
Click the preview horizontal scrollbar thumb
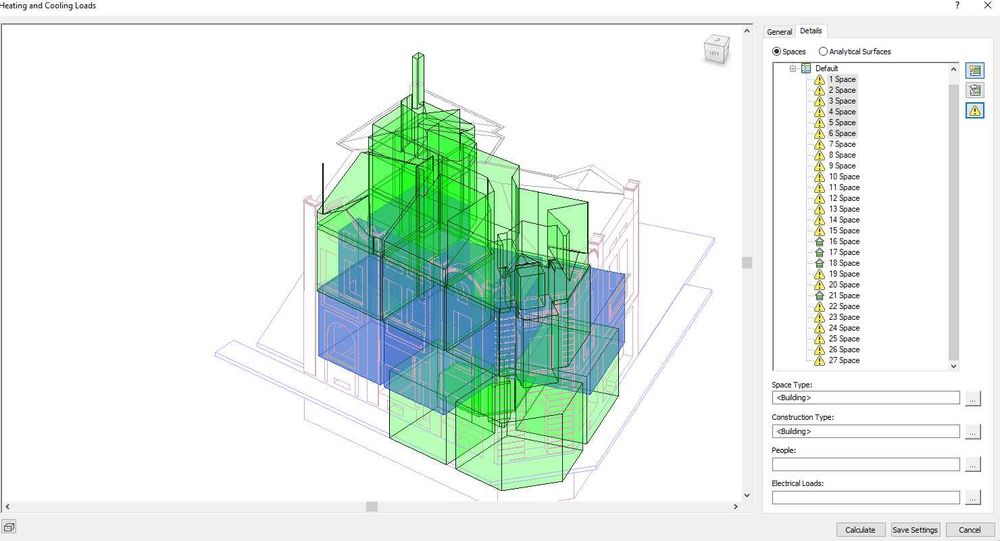click(x=372, y=507)
